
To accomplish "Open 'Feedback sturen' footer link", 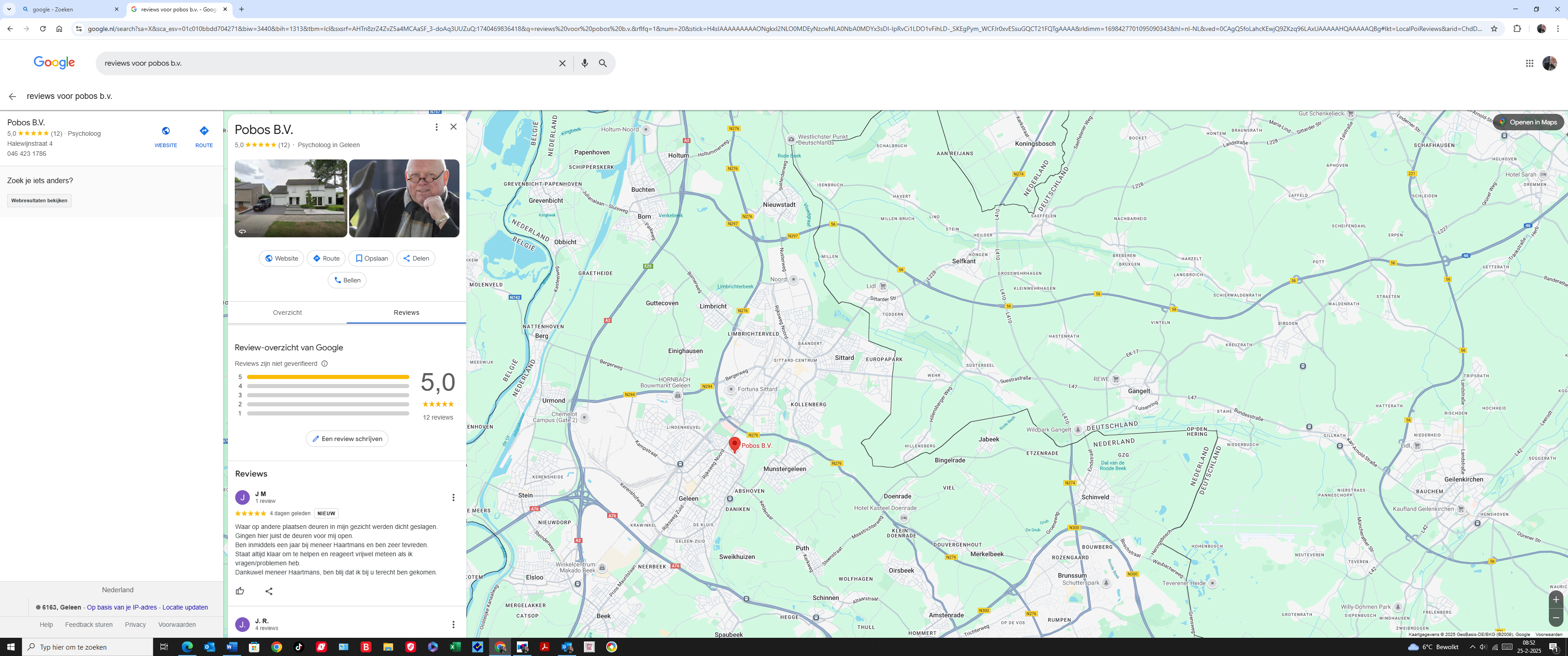I will [x=89, y=625].
